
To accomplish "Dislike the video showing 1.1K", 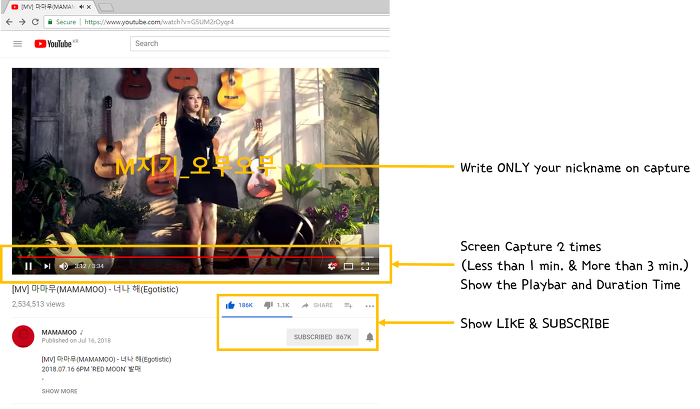I will click(x=277, y=305).
